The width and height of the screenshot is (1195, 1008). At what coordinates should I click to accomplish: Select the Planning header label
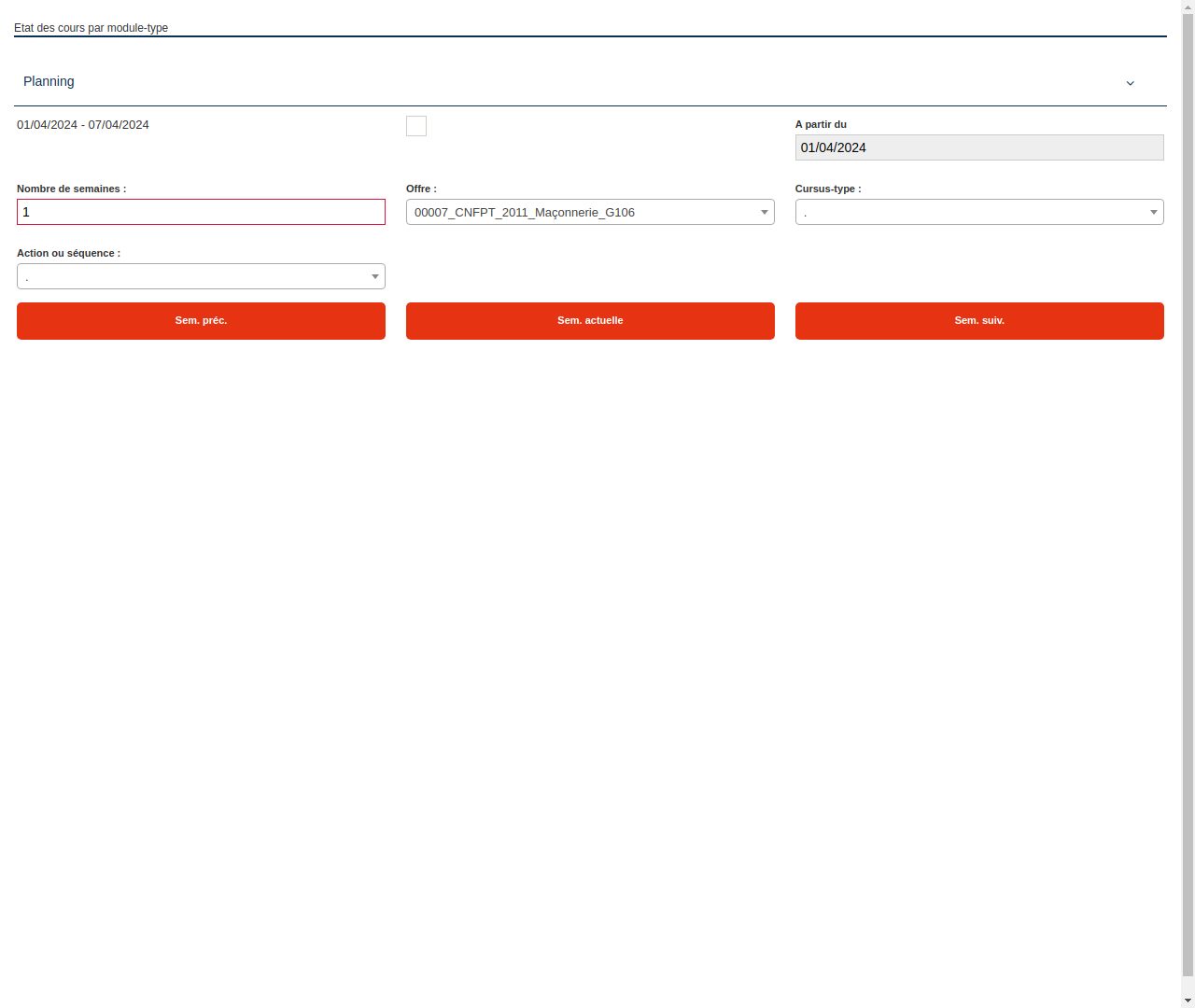(x=49, y=81)
